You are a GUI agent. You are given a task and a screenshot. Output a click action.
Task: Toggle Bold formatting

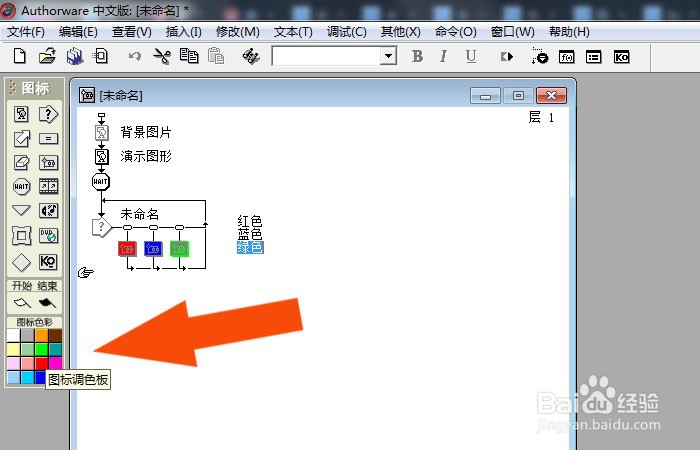417,56
